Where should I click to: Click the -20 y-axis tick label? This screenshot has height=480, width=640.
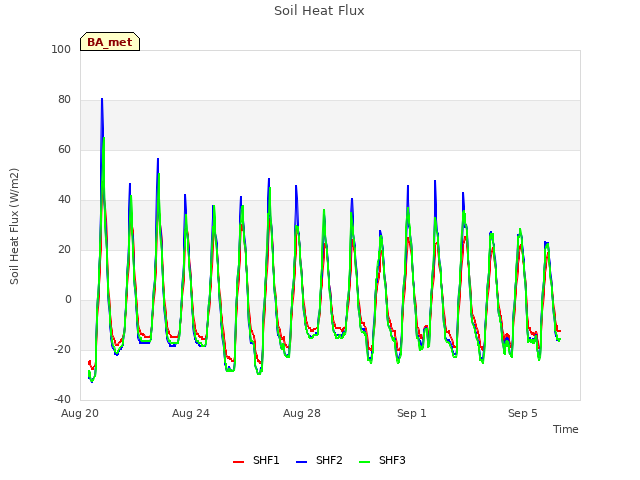click(62, 349)
